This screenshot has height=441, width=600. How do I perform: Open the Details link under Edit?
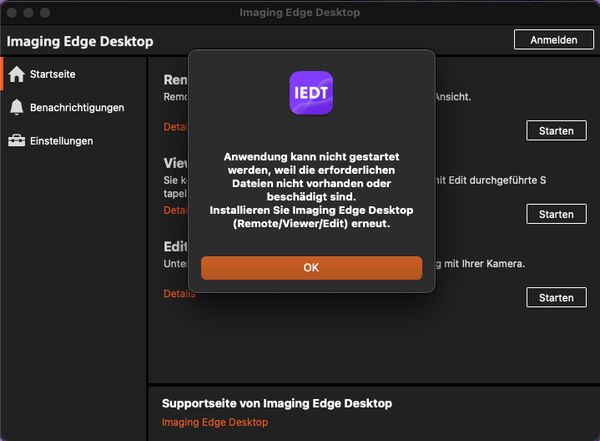178,294
